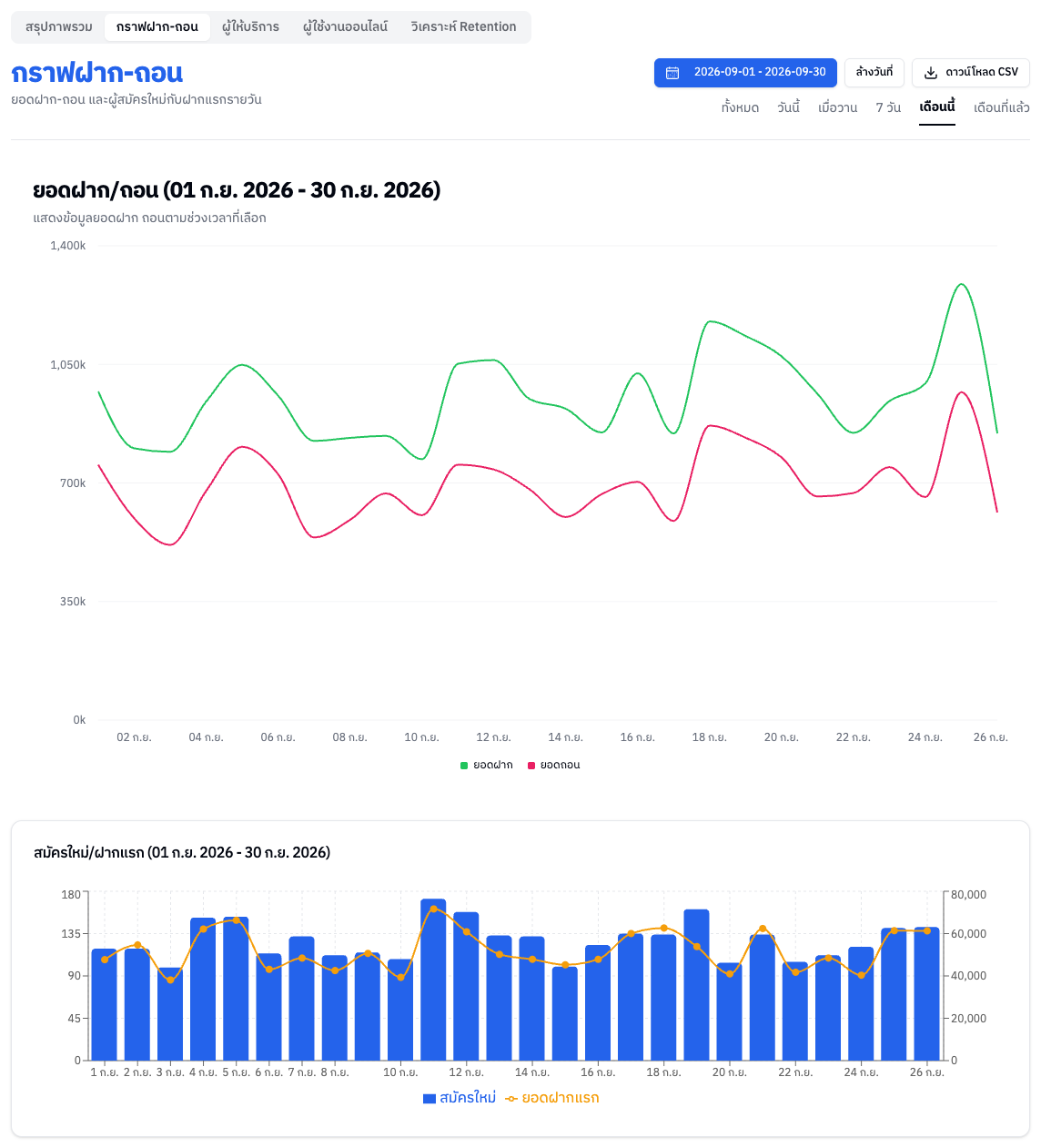Switch to the สรุปภาพรวม tab

tap(59, 27)
